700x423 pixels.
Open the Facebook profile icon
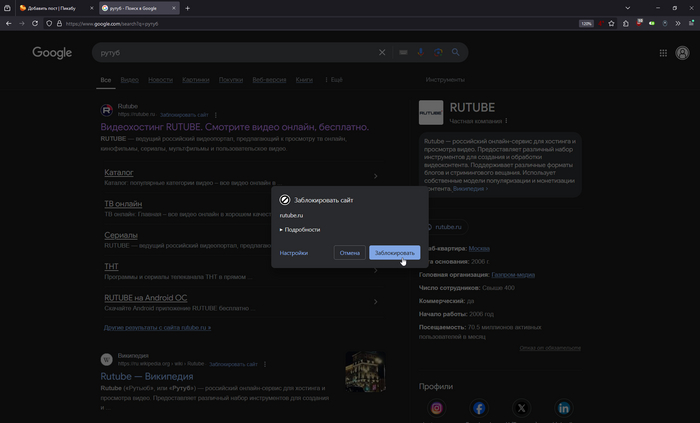479,408
